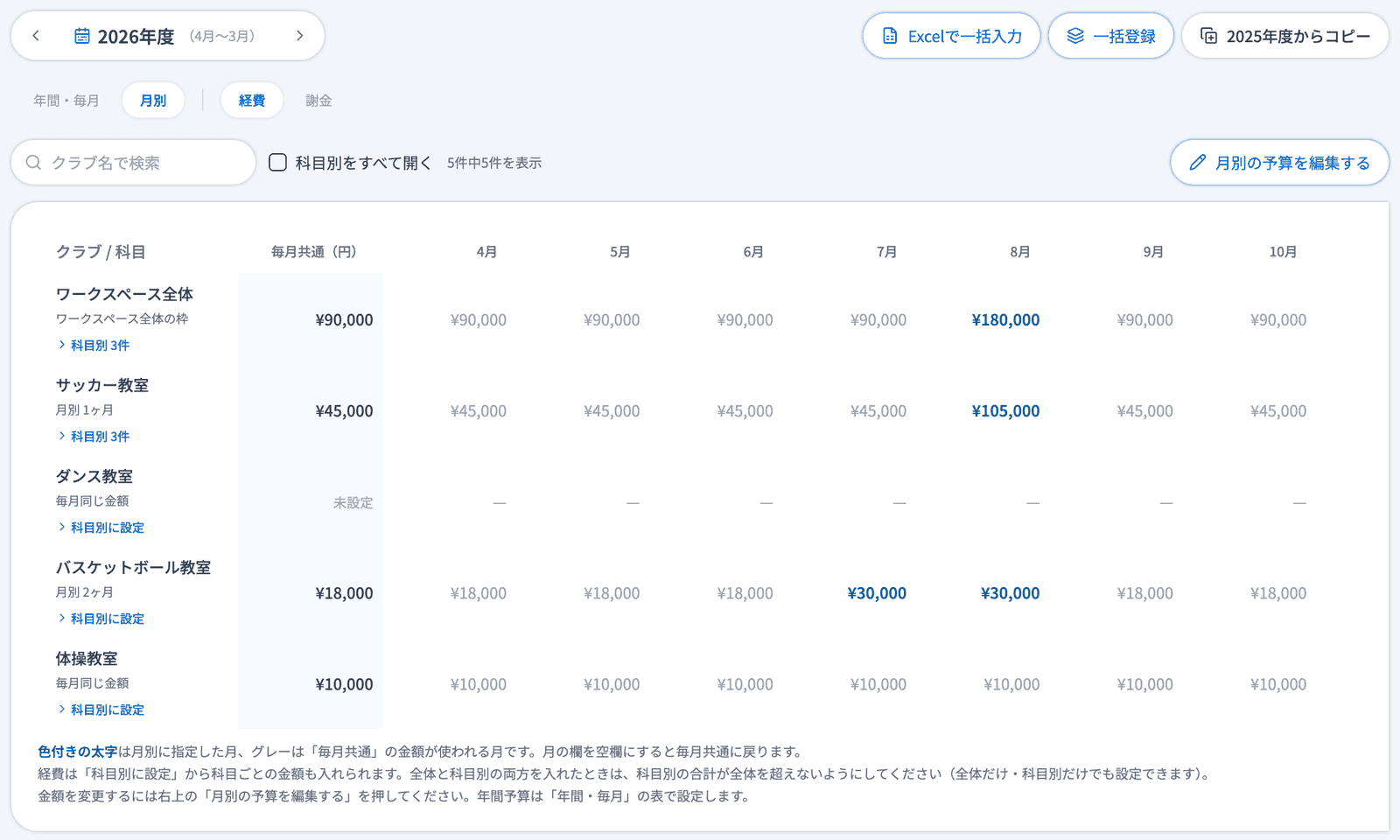Image resolution: width=1400 pixels, height=840 pixels.
Task: Click the バスケットボール教室 row title
Action: tap(133, 568)
